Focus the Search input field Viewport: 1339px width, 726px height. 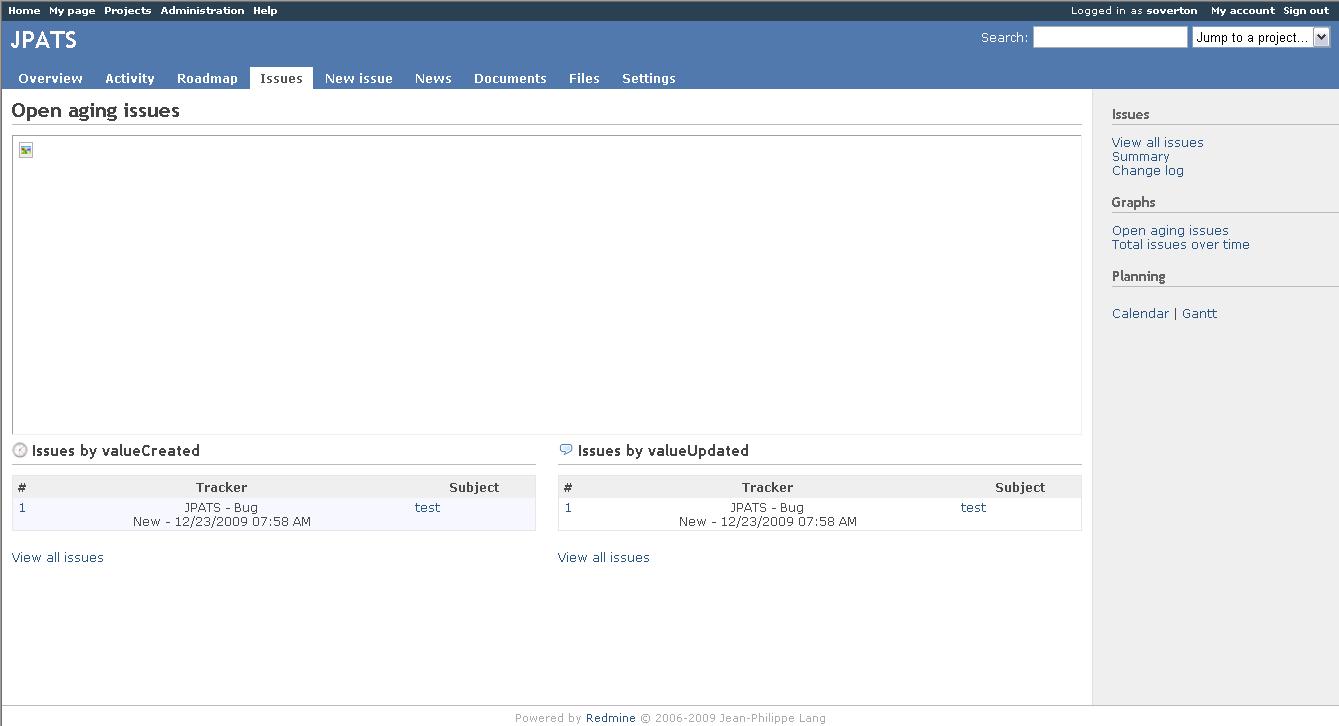pos(1110,37)
